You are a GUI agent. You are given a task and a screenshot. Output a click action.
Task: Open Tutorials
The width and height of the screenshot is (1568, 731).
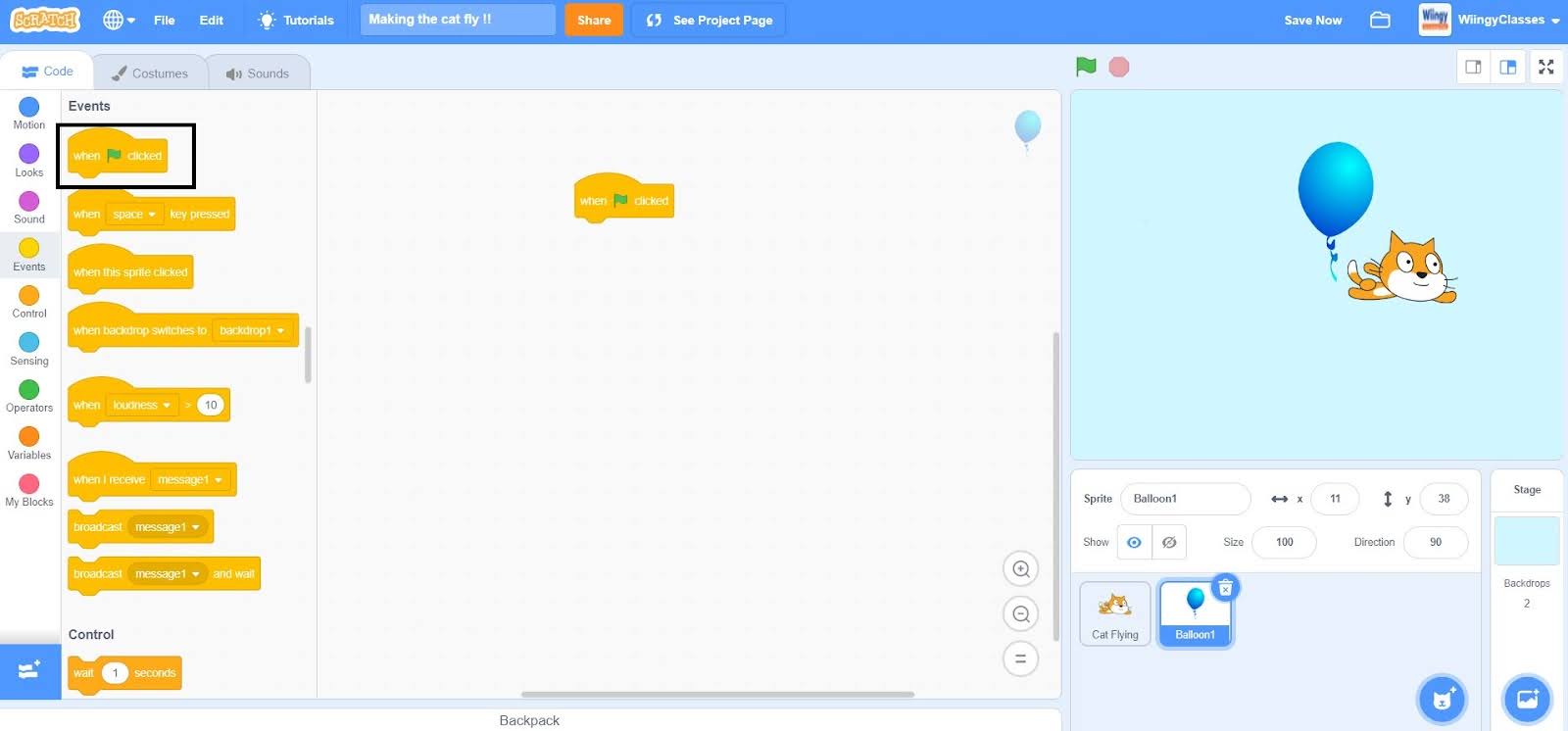[295, 20]
